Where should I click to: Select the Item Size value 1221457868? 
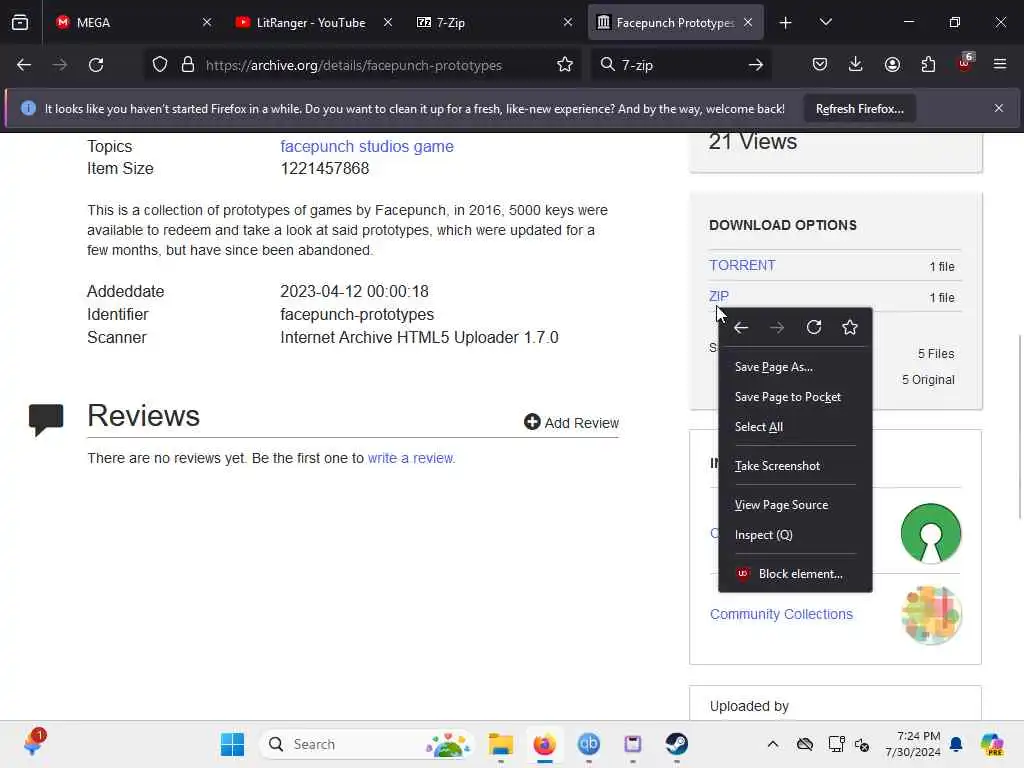coord(325,168)
